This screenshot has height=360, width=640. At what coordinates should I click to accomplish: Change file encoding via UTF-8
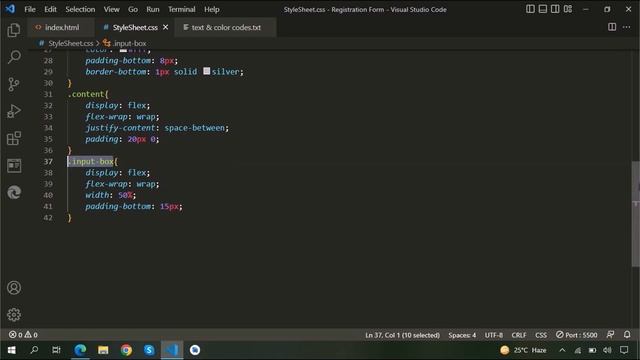pos(494,335)
